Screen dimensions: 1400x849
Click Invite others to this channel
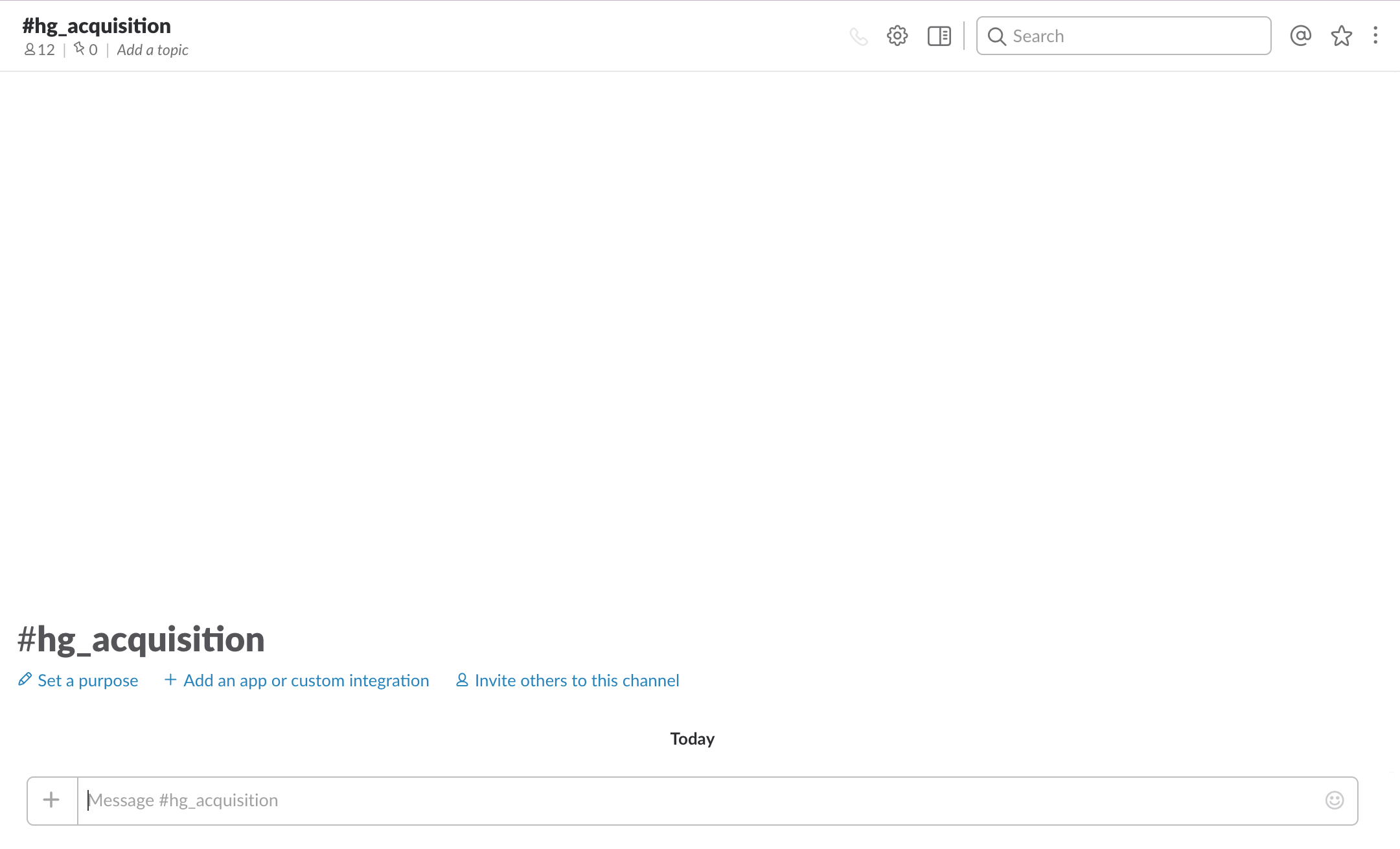577,680
